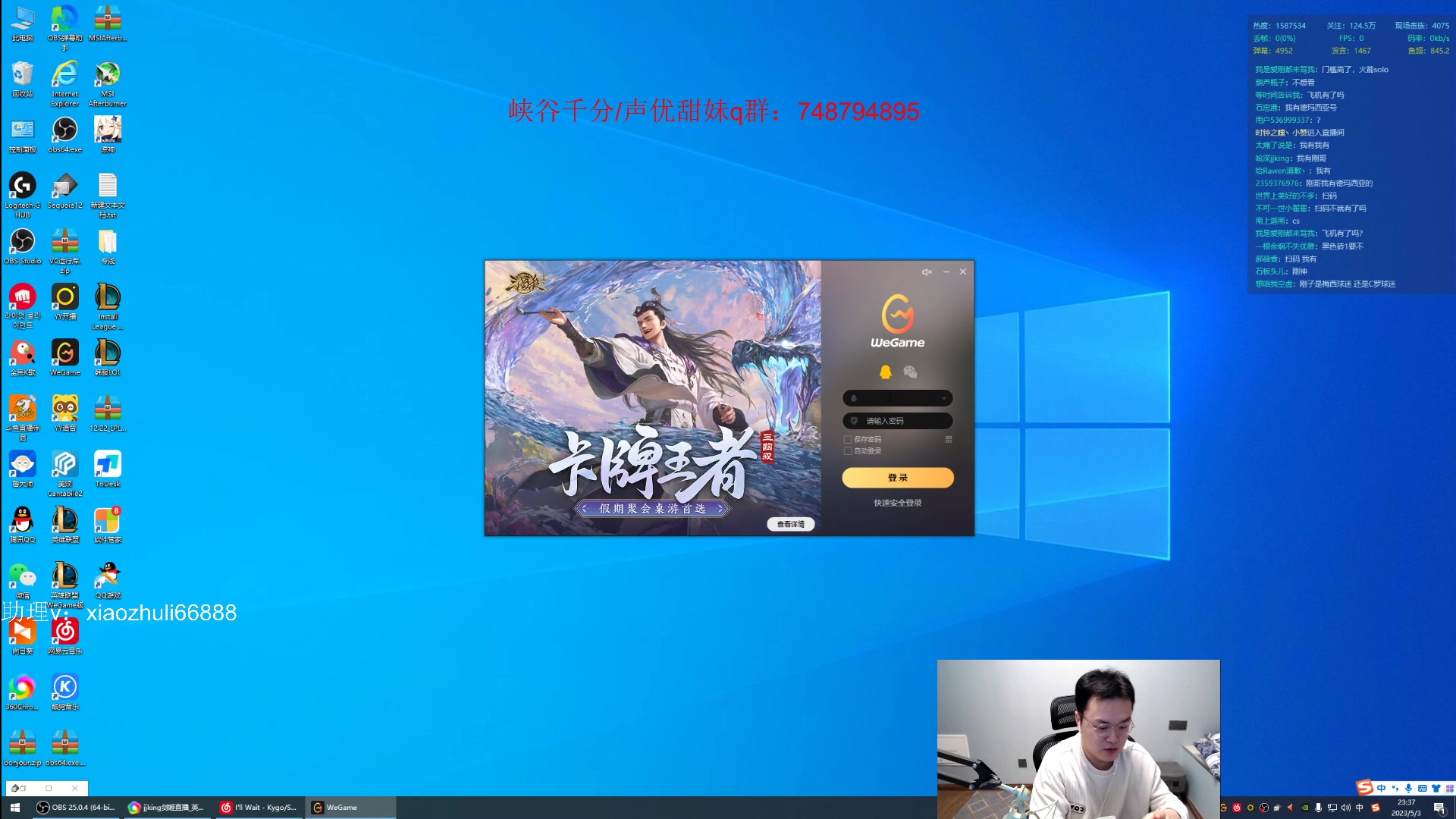Screen dimensions: 1456x819
Task: Open QR code login icon
Action: tap(949, 440)
